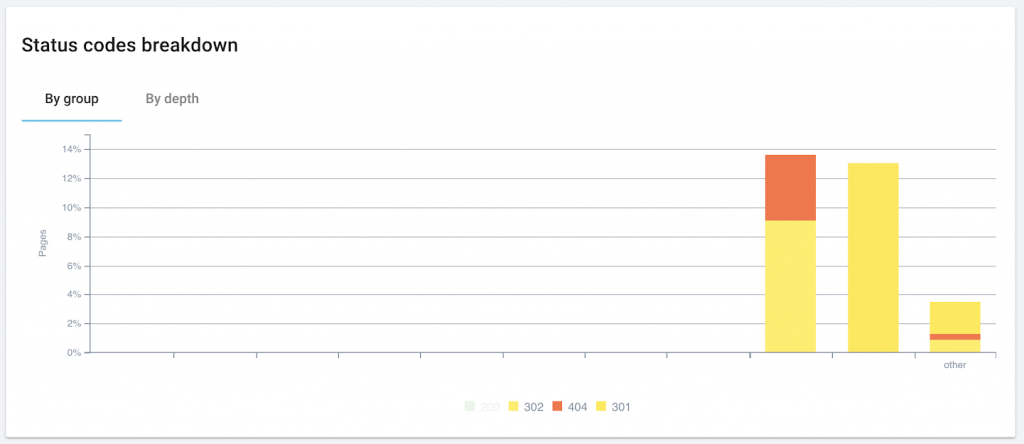Click the orange 404 legend square
1024x444 pixels.
[x=556, y=407]
